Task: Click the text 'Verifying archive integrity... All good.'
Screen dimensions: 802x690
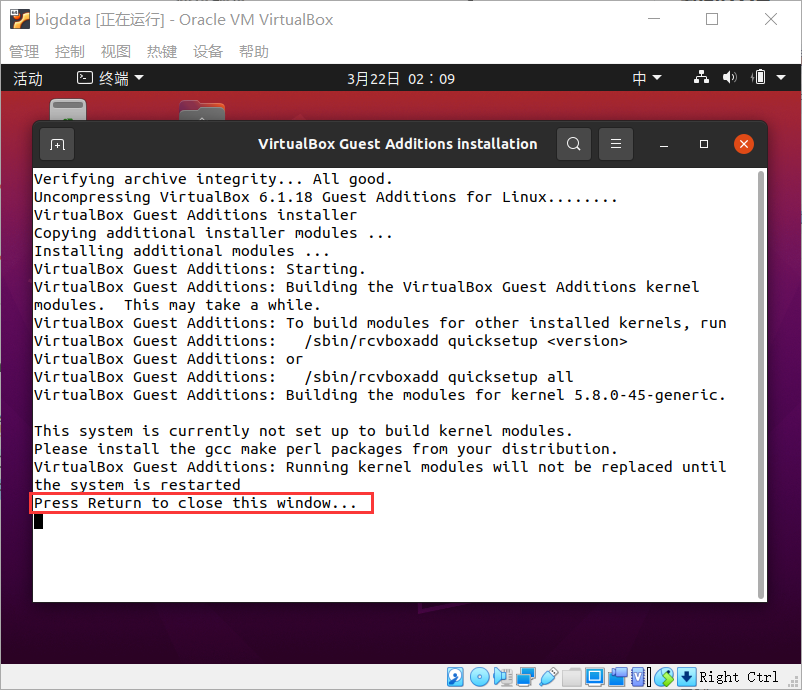Action: coord(213,180)
